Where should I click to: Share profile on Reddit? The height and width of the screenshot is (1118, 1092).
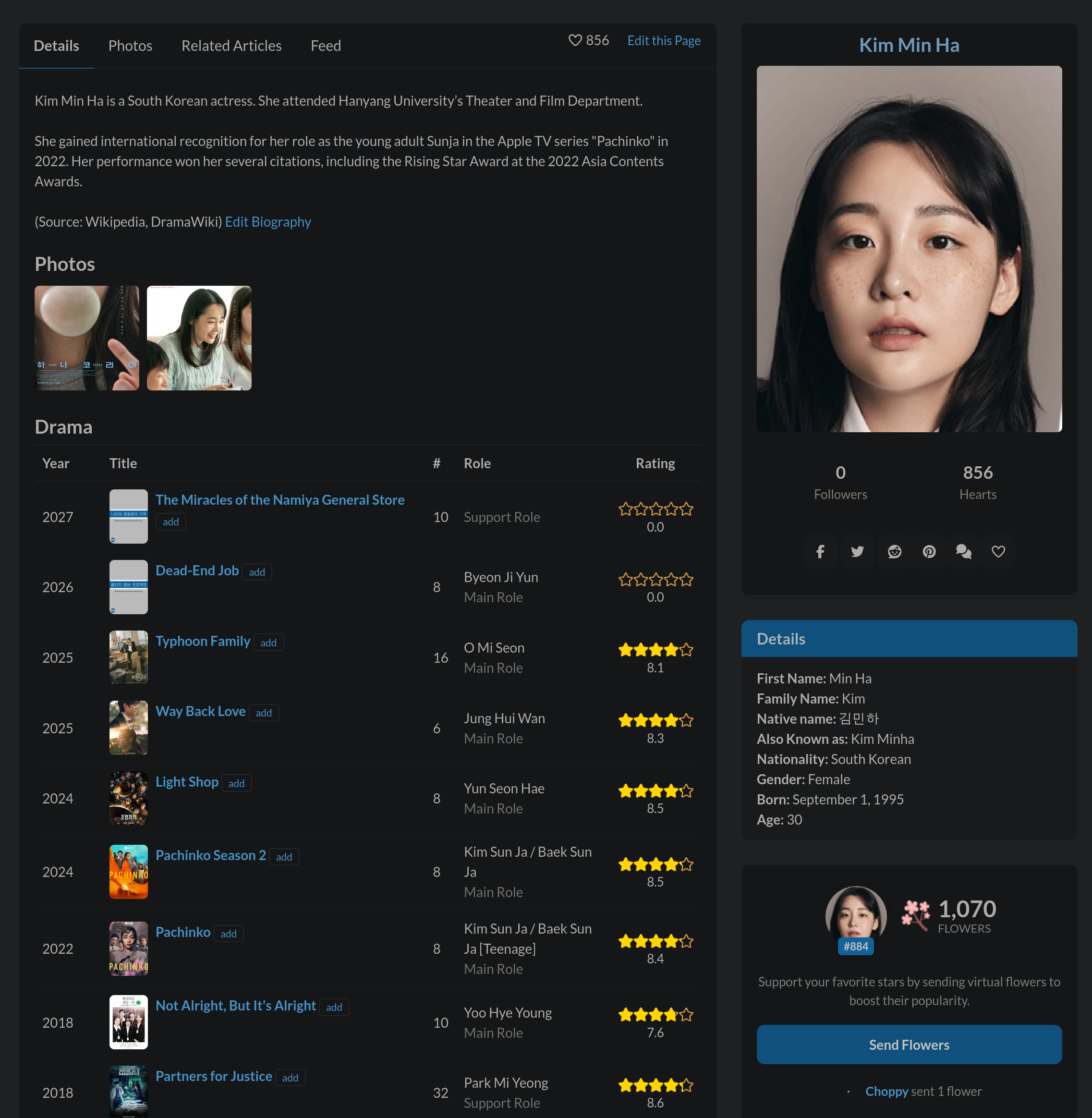895,551
